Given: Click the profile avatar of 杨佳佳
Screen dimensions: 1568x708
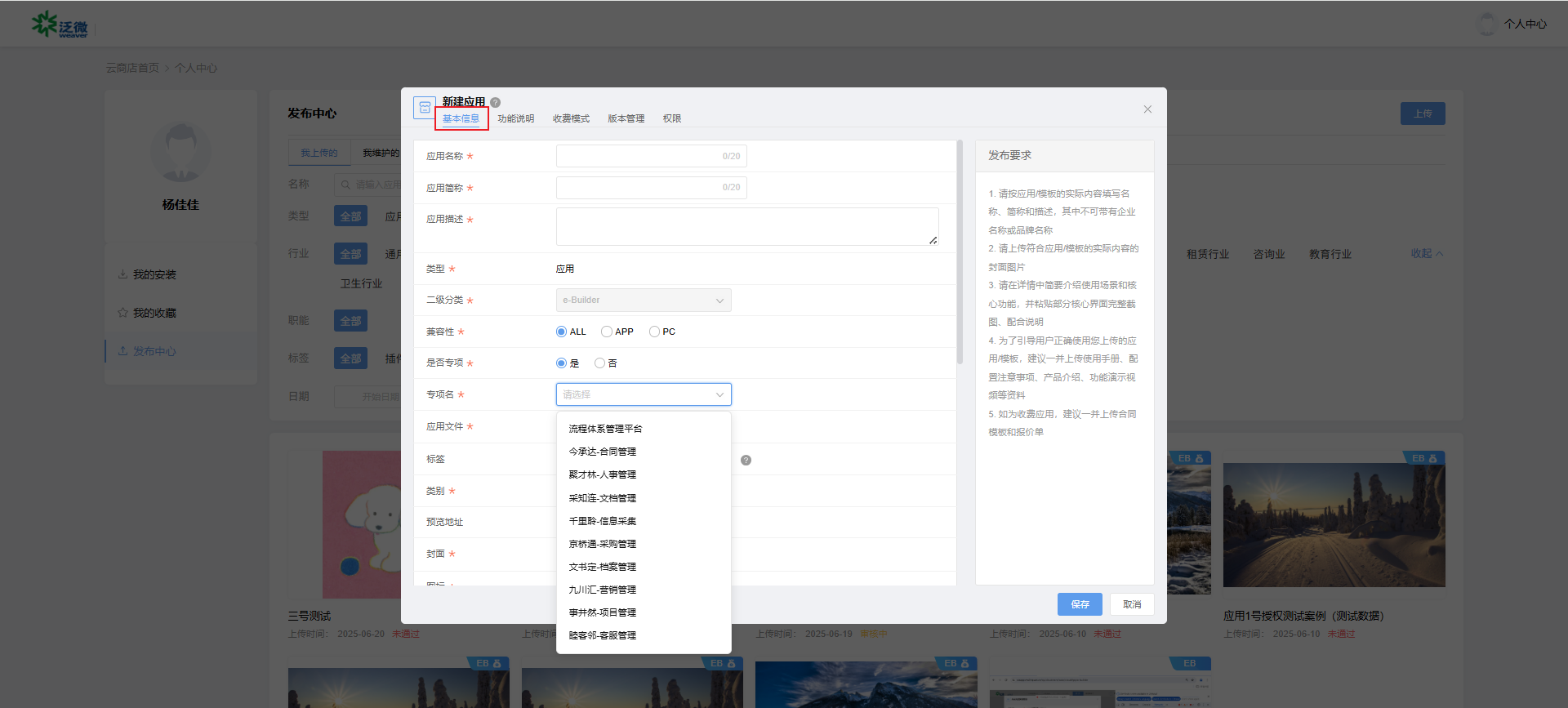Looking at the screenshot, I should coord(180,152).
